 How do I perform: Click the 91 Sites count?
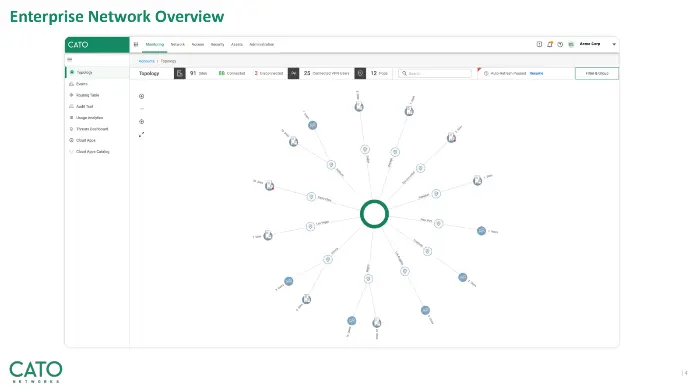[198, 73]
